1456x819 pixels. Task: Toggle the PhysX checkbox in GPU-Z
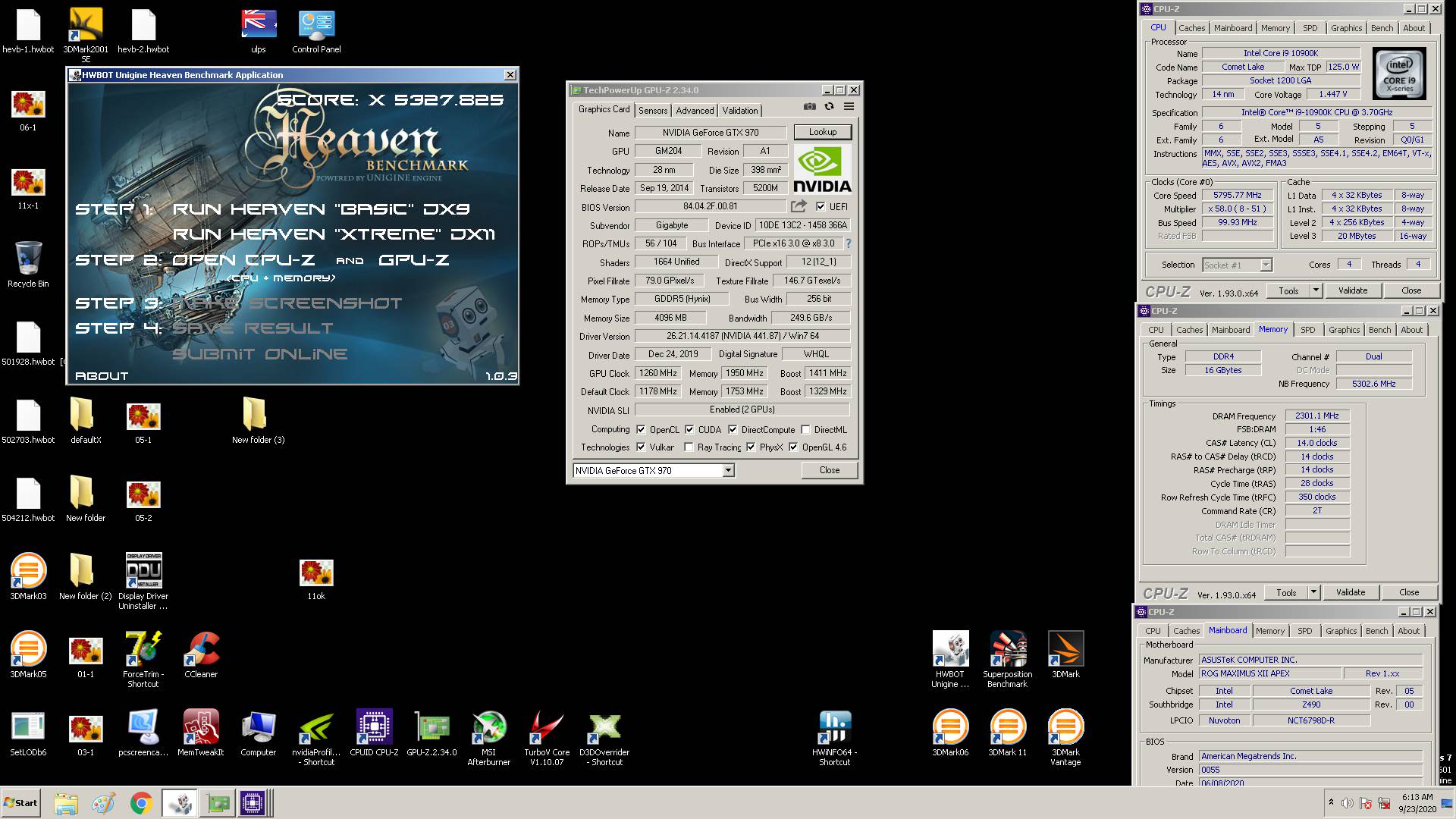(751, 447)
